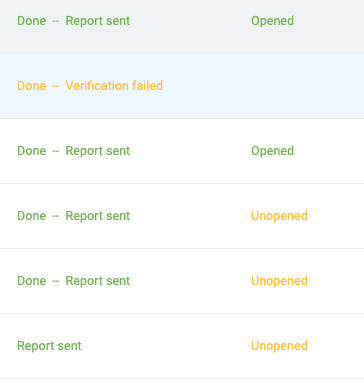
Task: Click "Report sent" in the gray shaded top row
Action: tap(98, 21)
